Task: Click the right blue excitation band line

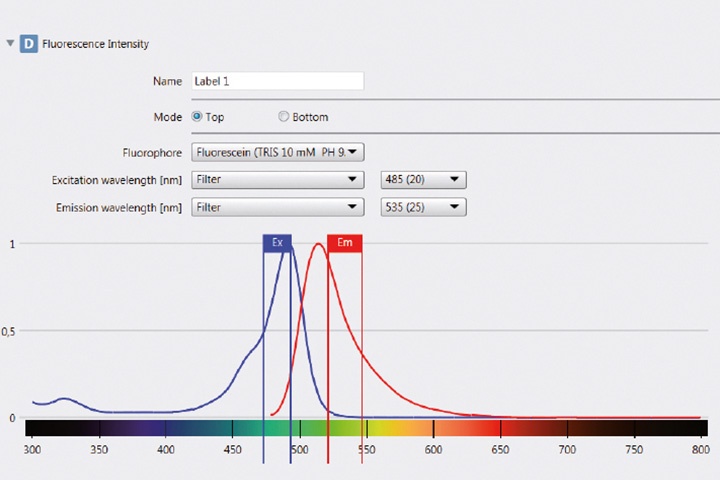Action: 291,350
